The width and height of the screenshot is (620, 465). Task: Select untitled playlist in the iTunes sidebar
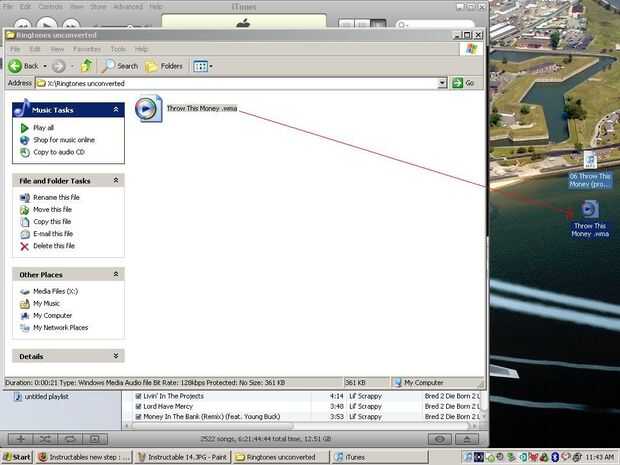click(46, 397)
